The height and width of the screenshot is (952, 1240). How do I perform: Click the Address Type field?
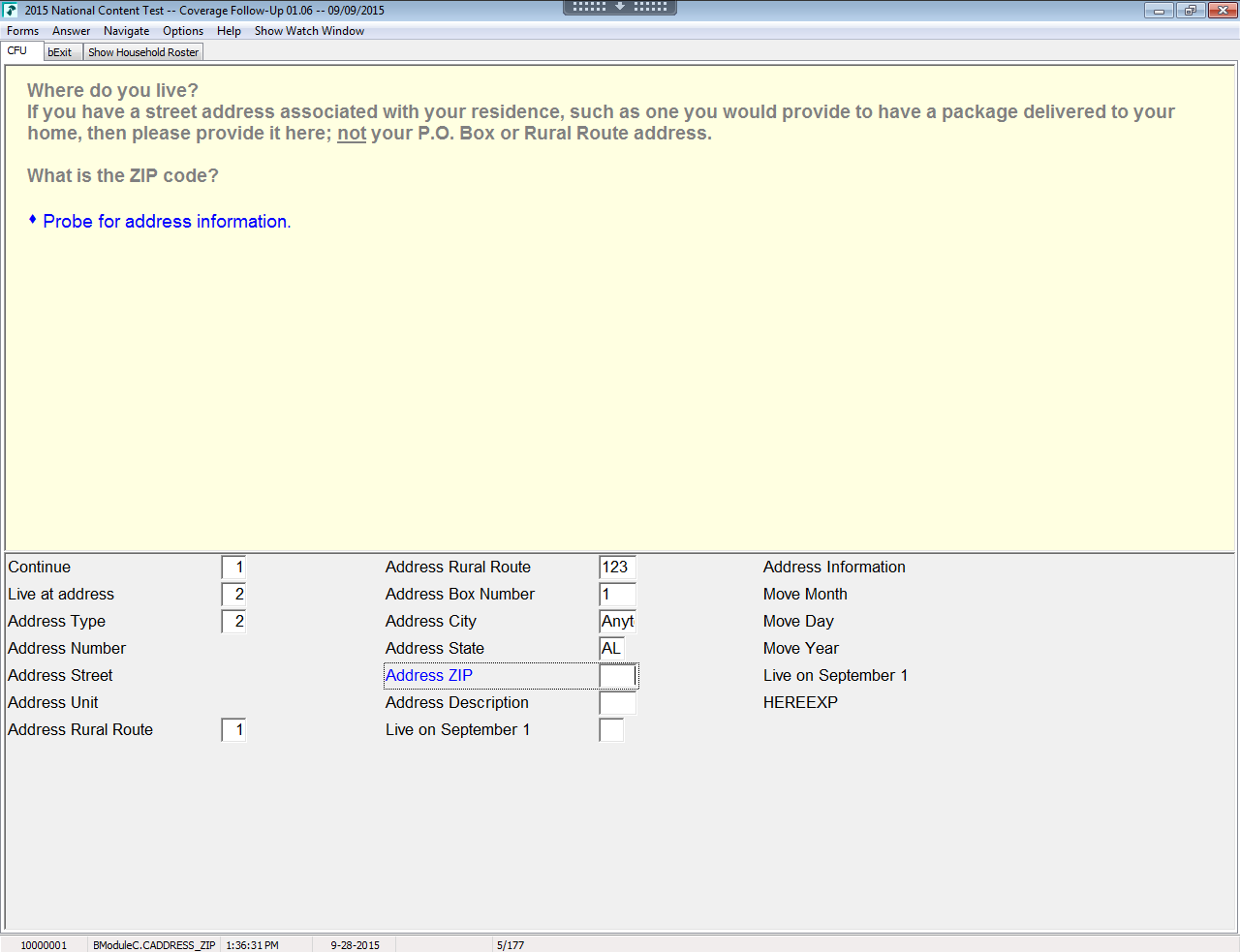233,622
